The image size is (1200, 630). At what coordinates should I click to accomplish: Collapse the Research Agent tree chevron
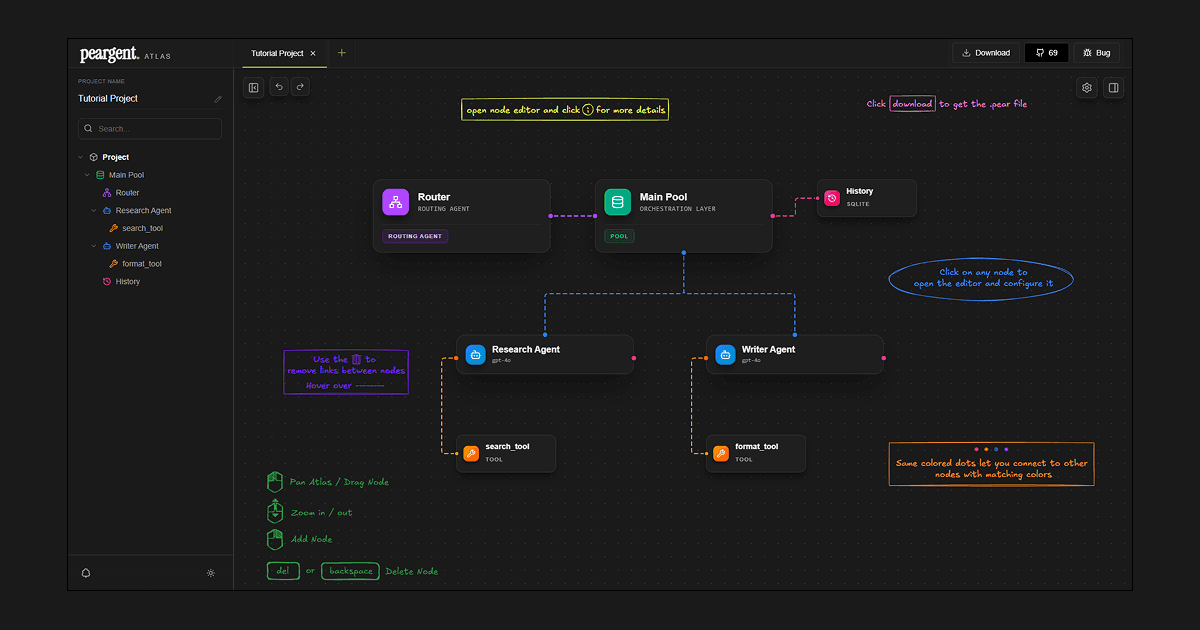pyautogui.click(x=94, y=211)
